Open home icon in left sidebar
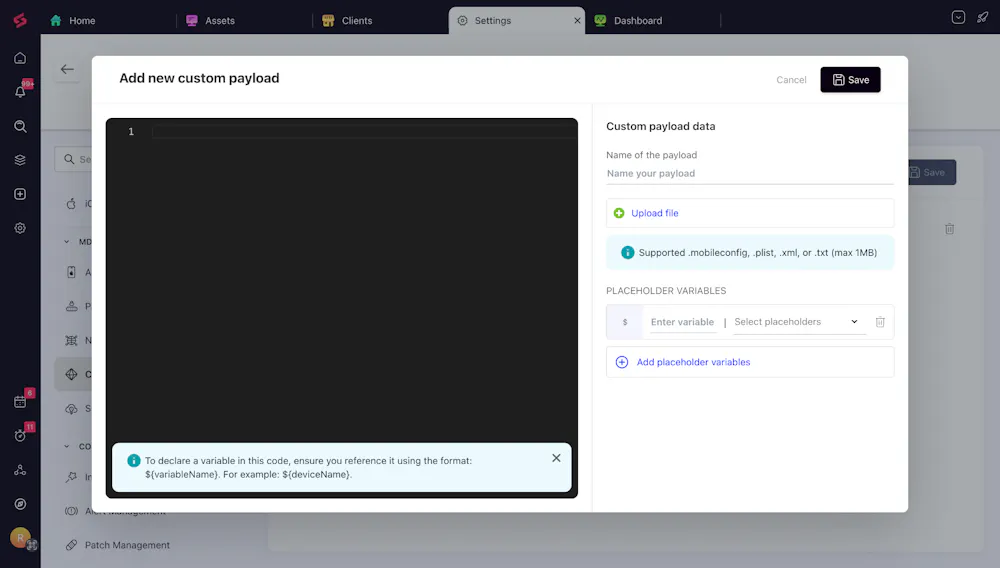Viewport: 1000px width, 568px height. [x=20, y=58]
